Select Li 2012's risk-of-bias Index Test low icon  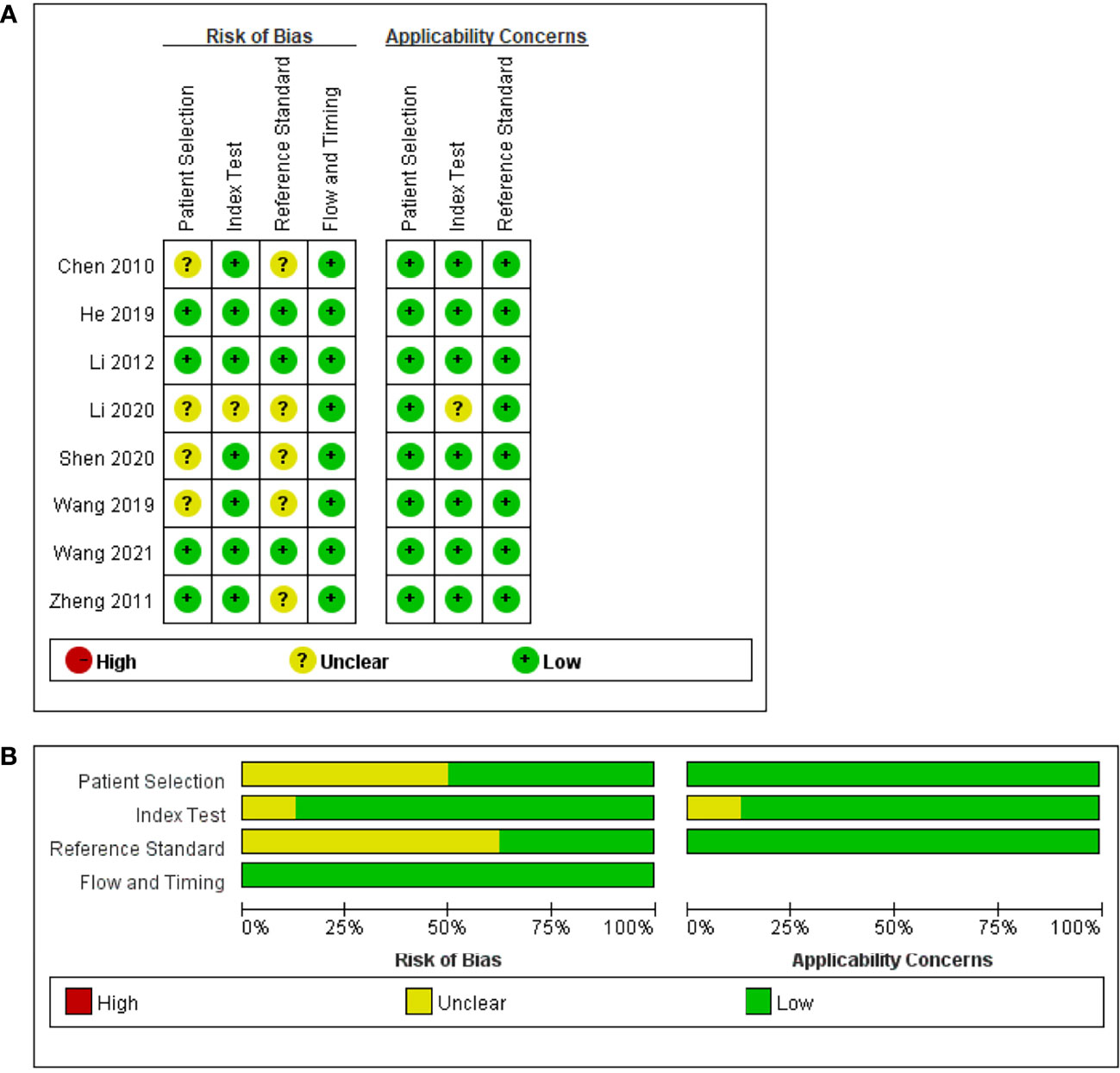tap(235, 361)
